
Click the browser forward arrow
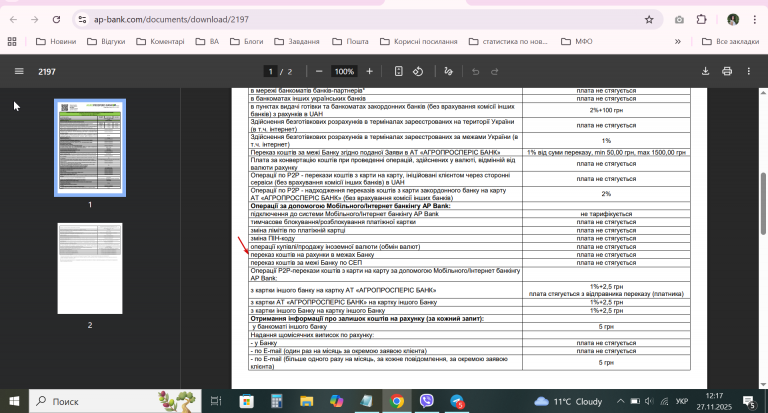click(x=34, y=20)
